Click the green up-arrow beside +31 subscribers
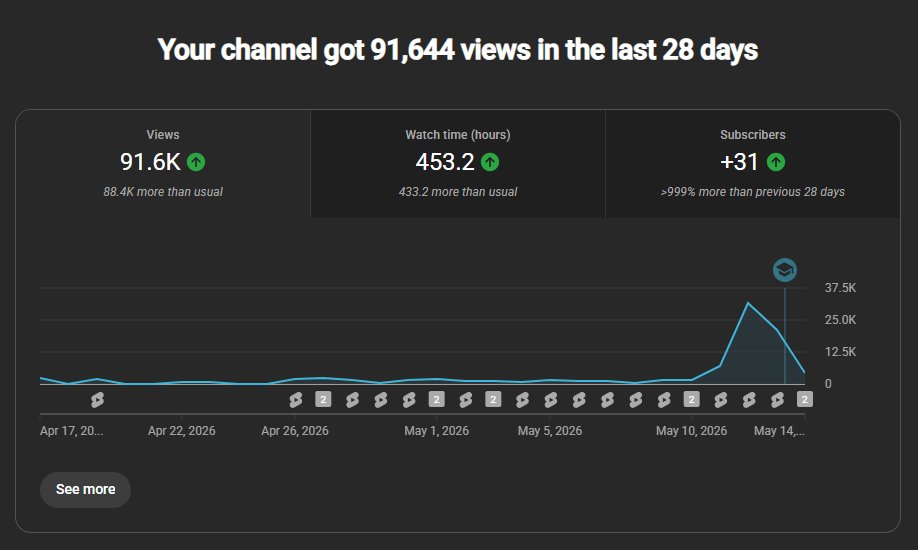This screenshot has width=918, height=550. [x=776, y=162]
